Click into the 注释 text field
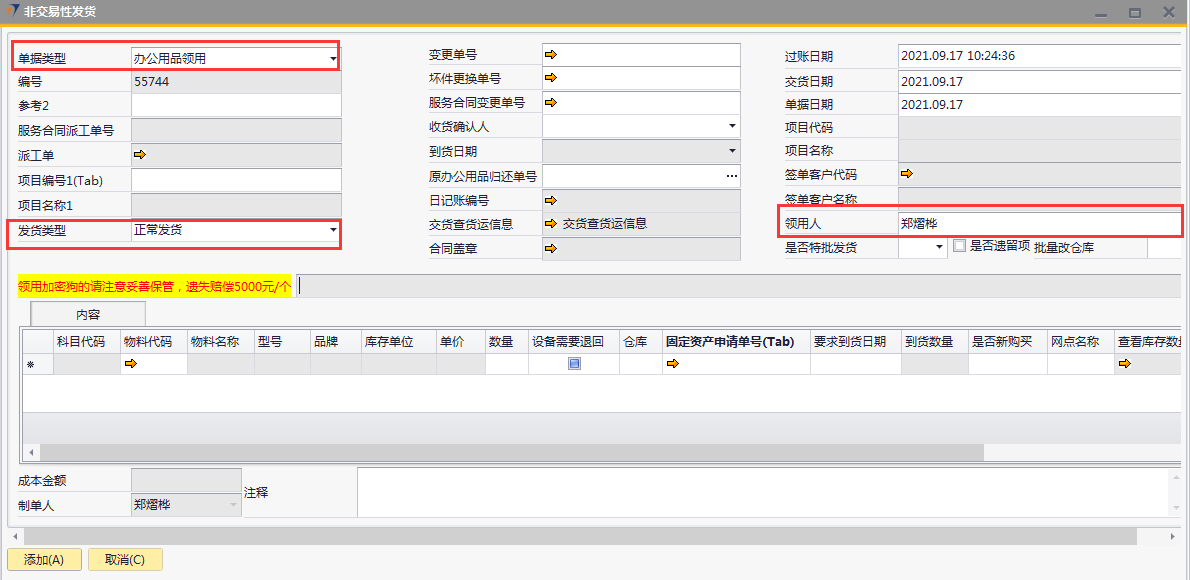The height and width of the screenshot is (580, 1190). click(x=760, y=492)
